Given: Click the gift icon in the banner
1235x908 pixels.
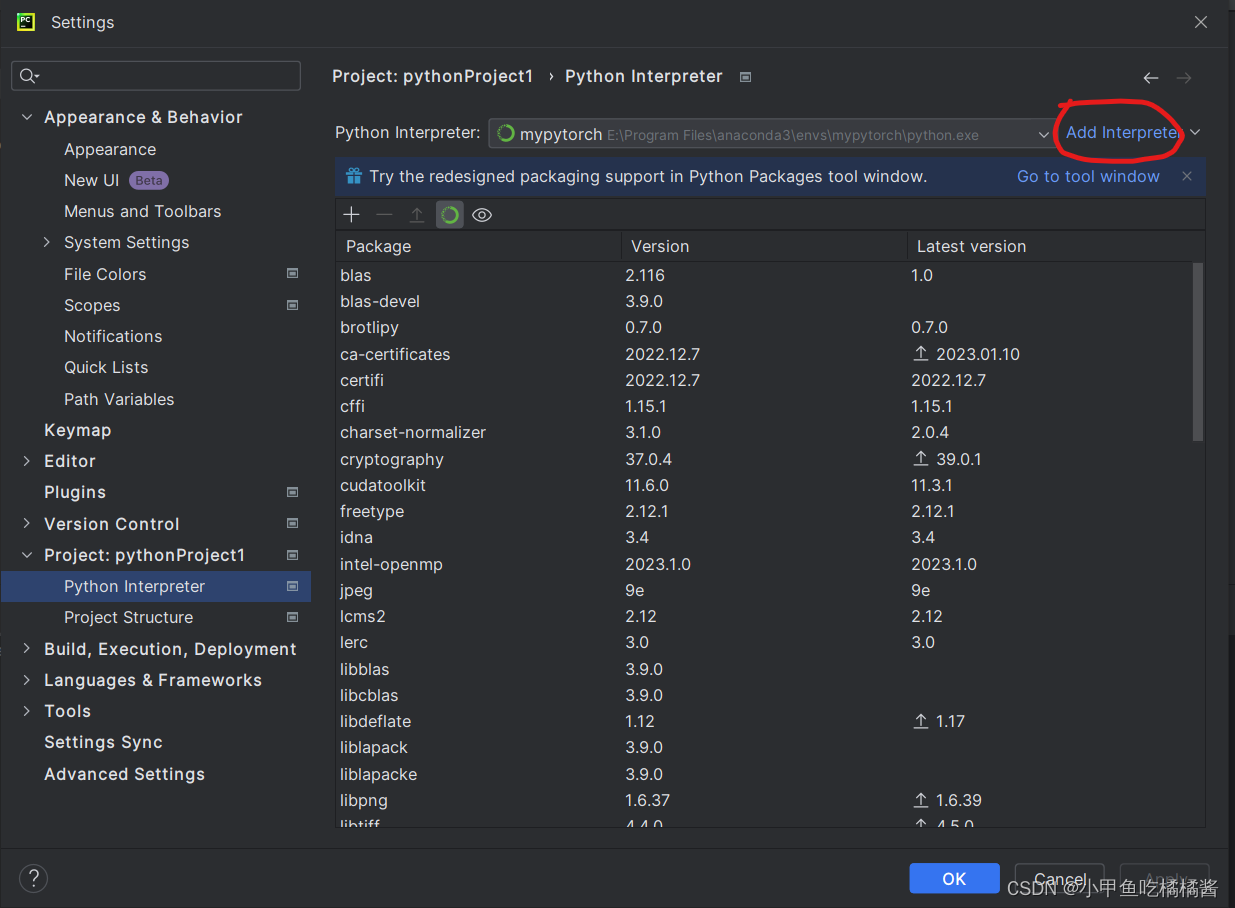Looking at the screenshot, I should 353,176.
